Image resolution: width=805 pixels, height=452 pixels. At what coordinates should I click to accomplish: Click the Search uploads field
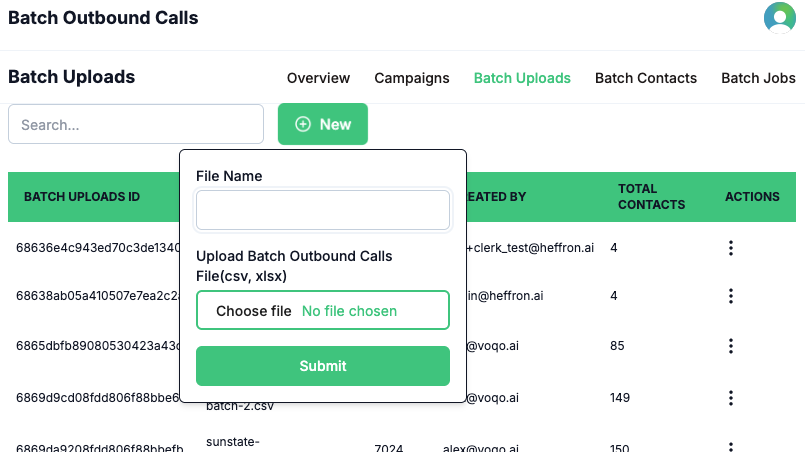click(x=136, y=125)
